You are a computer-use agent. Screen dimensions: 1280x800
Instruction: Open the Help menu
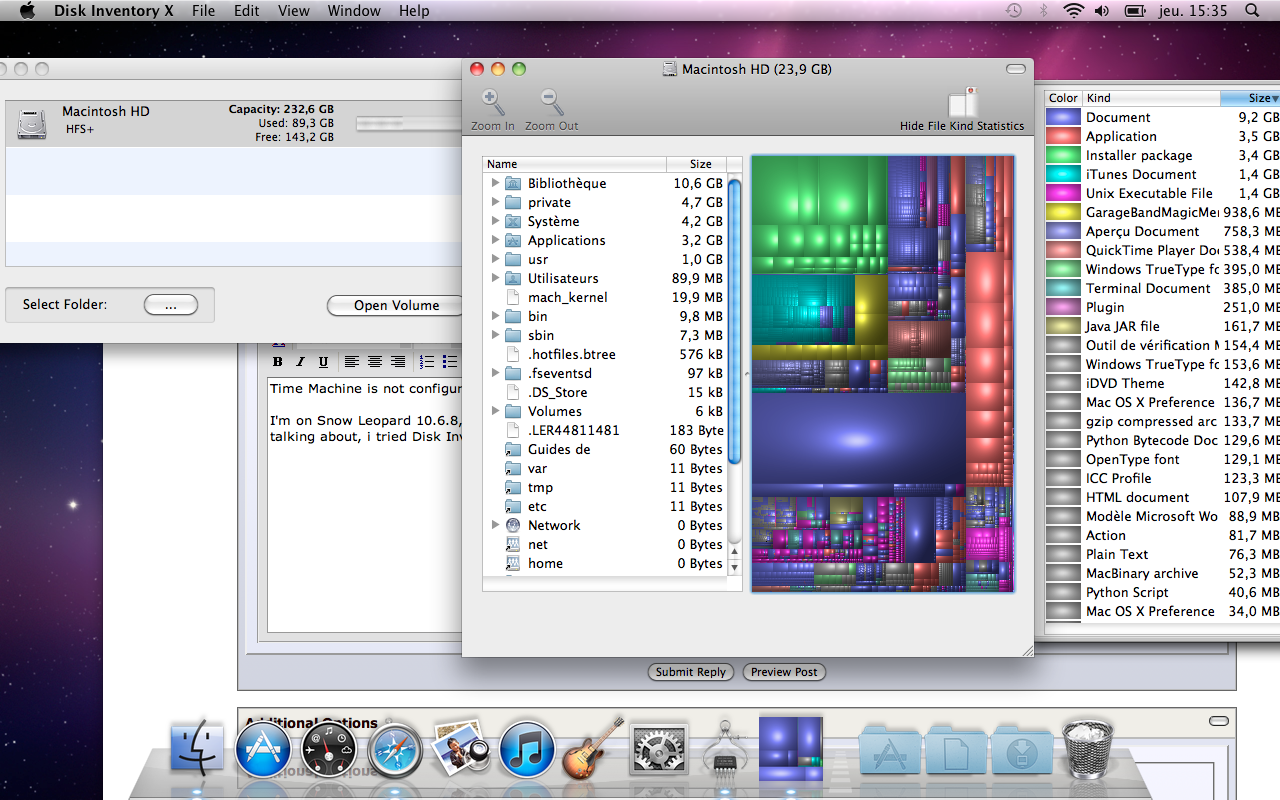pos(414,11)
